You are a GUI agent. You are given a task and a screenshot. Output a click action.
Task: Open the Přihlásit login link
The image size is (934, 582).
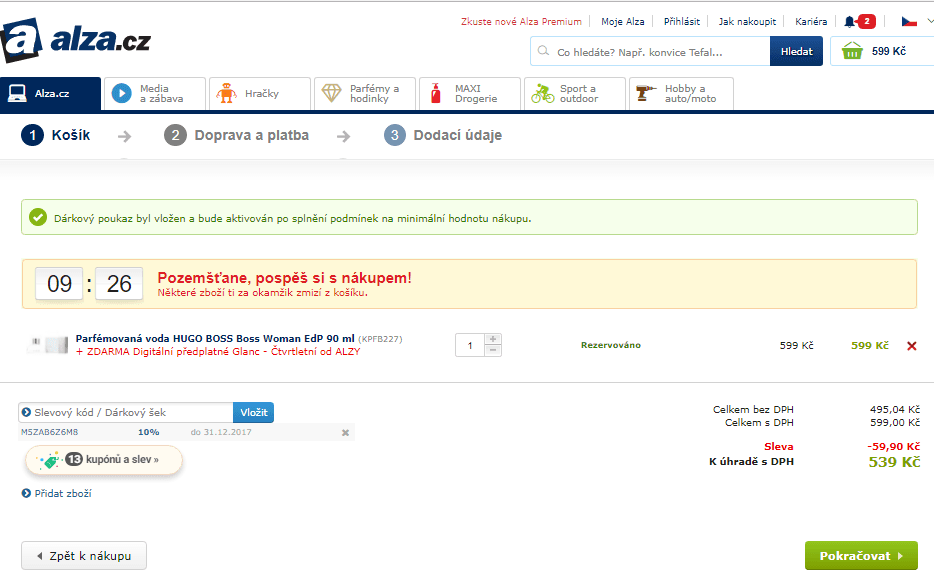(681, 21)
